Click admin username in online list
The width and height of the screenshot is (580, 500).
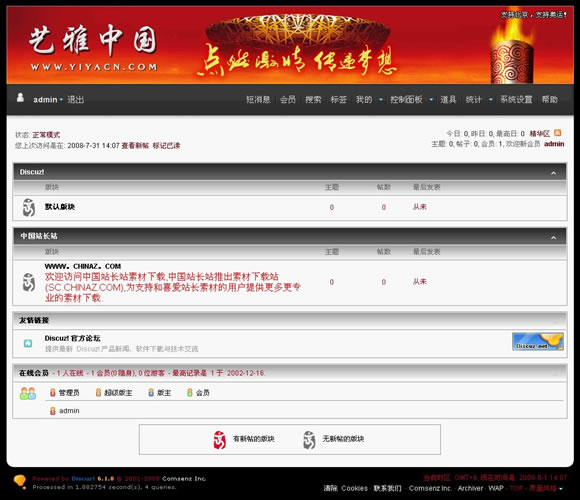(x=69, y=411)
